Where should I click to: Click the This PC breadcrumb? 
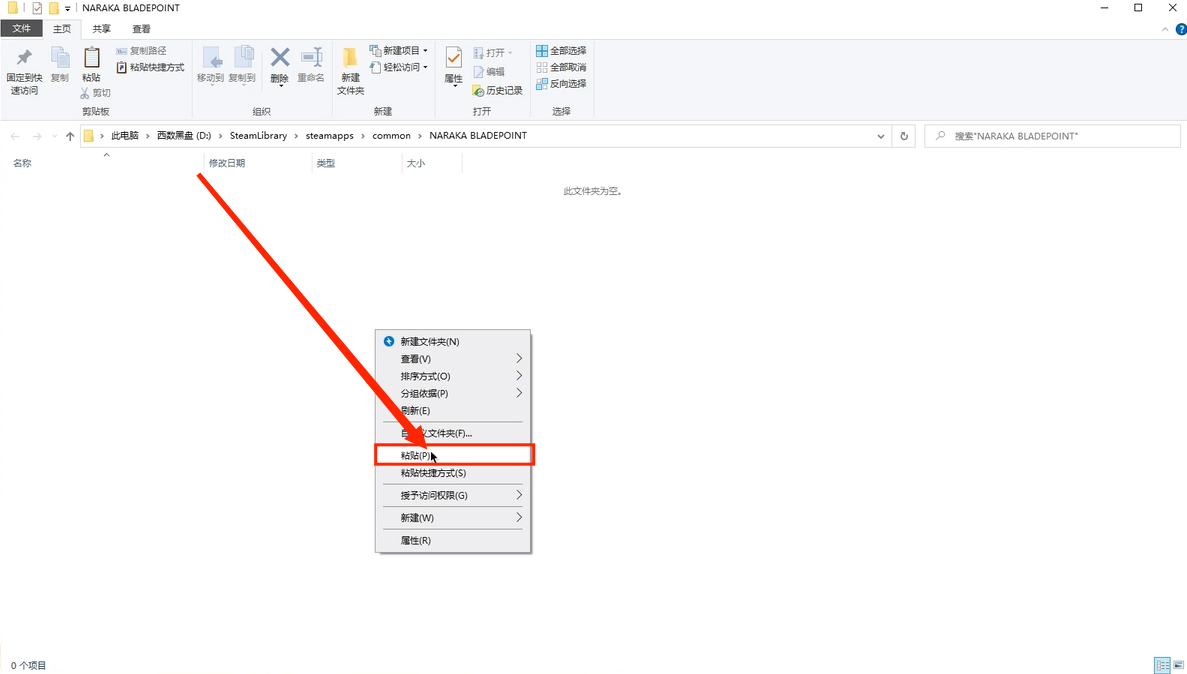pos(125,136)
